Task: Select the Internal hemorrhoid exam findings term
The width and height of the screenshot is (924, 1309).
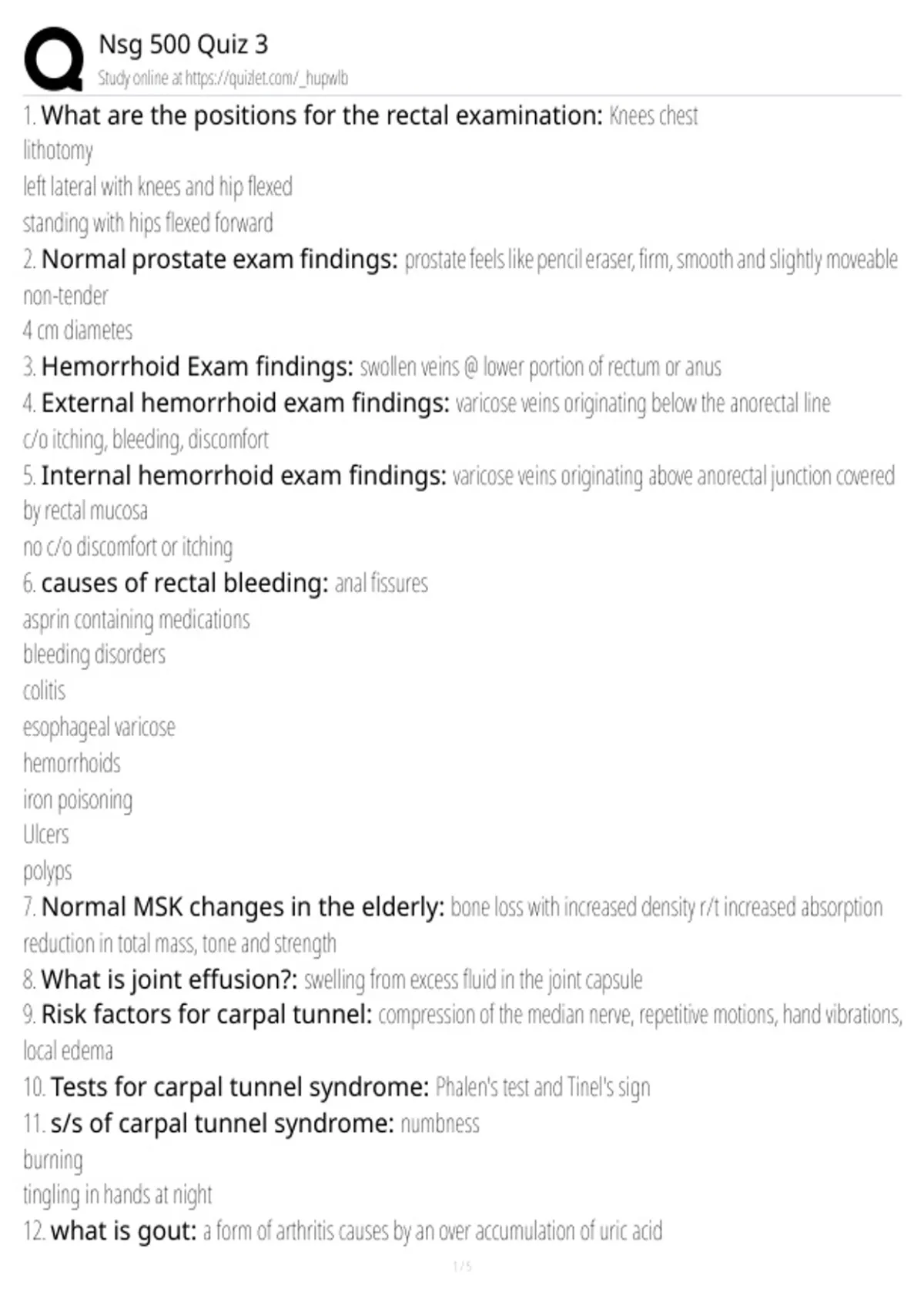Action: [x=243, y=476]
